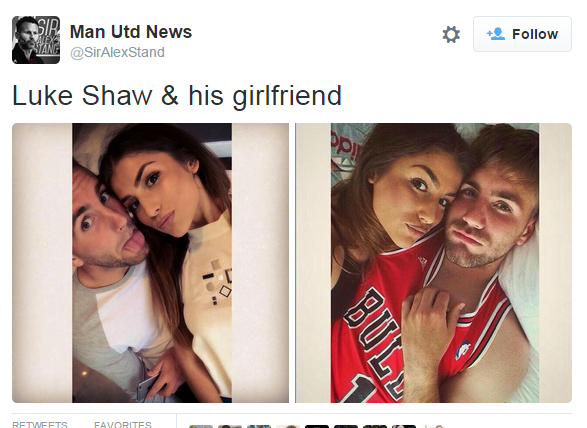Viewport: 587px width, 428px height.
Task: Open the right photo with Bulls jersey
Action: (434, 263)
